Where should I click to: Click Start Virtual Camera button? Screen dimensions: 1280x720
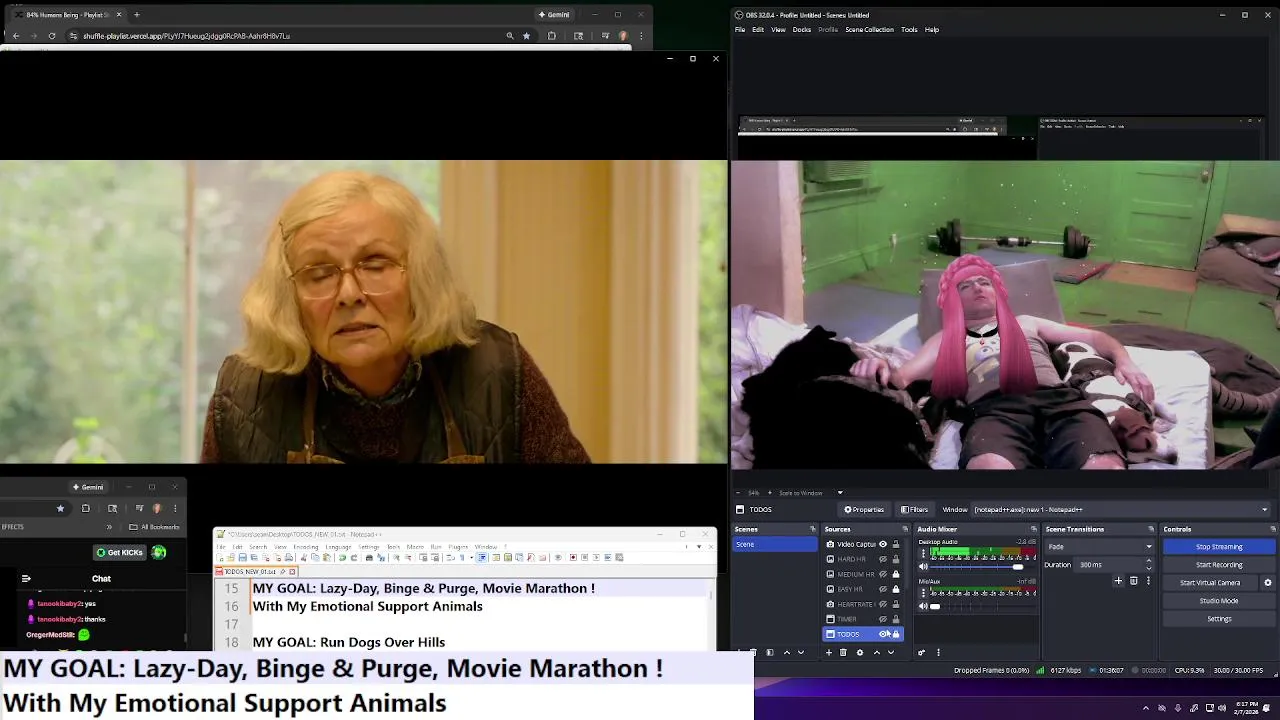(x=1210, y=583)
